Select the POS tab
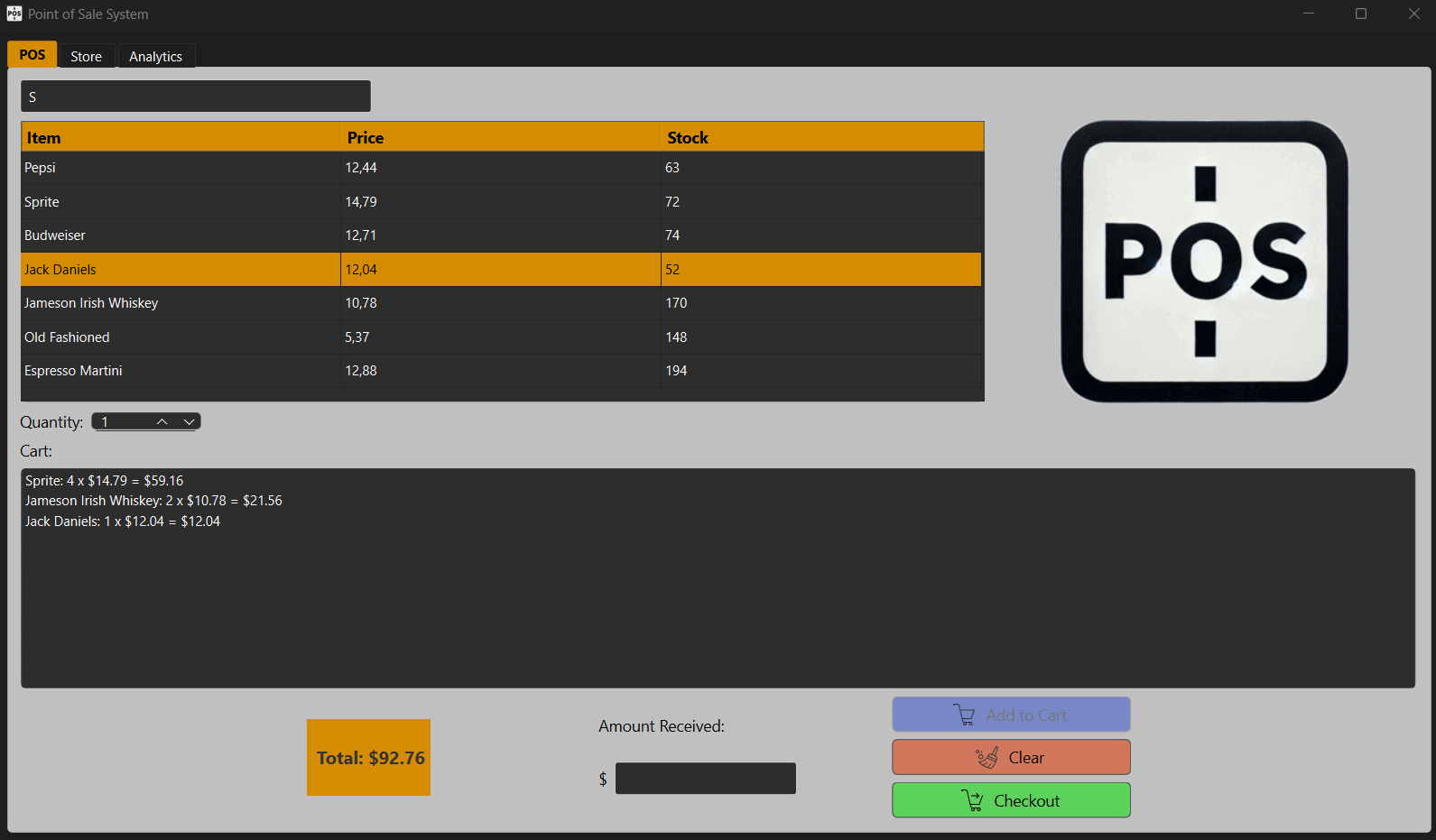The image size is (1436, 840). point(32,55)
